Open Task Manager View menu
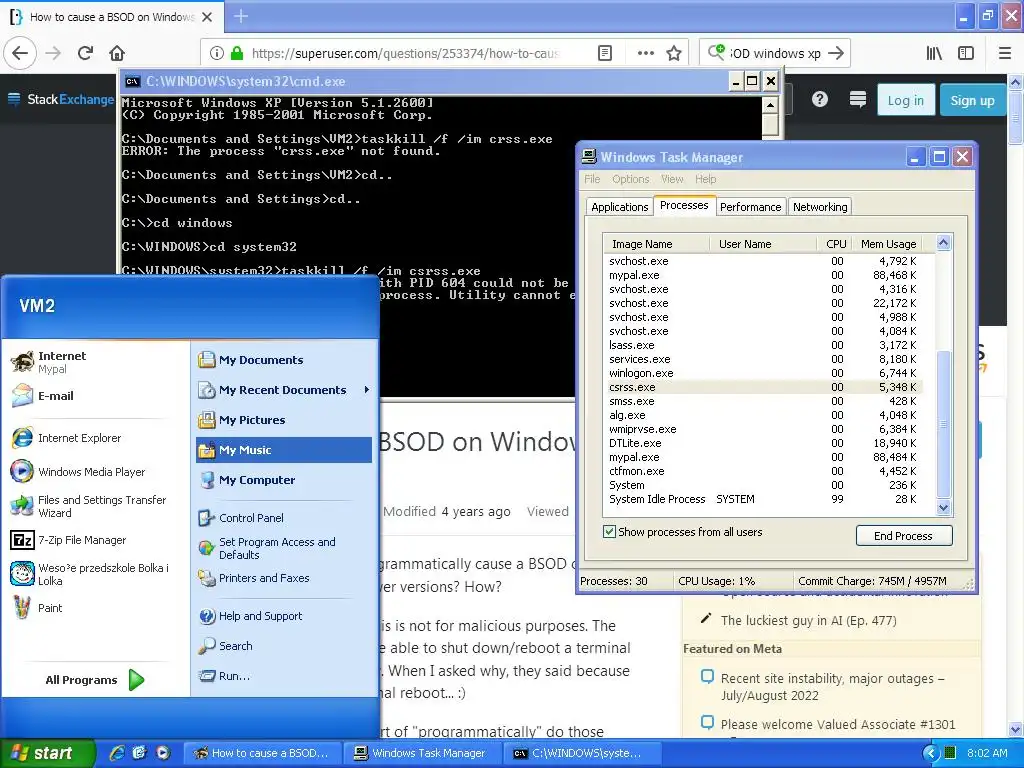This screenshot has width=1024, height=768. [672, 179]
